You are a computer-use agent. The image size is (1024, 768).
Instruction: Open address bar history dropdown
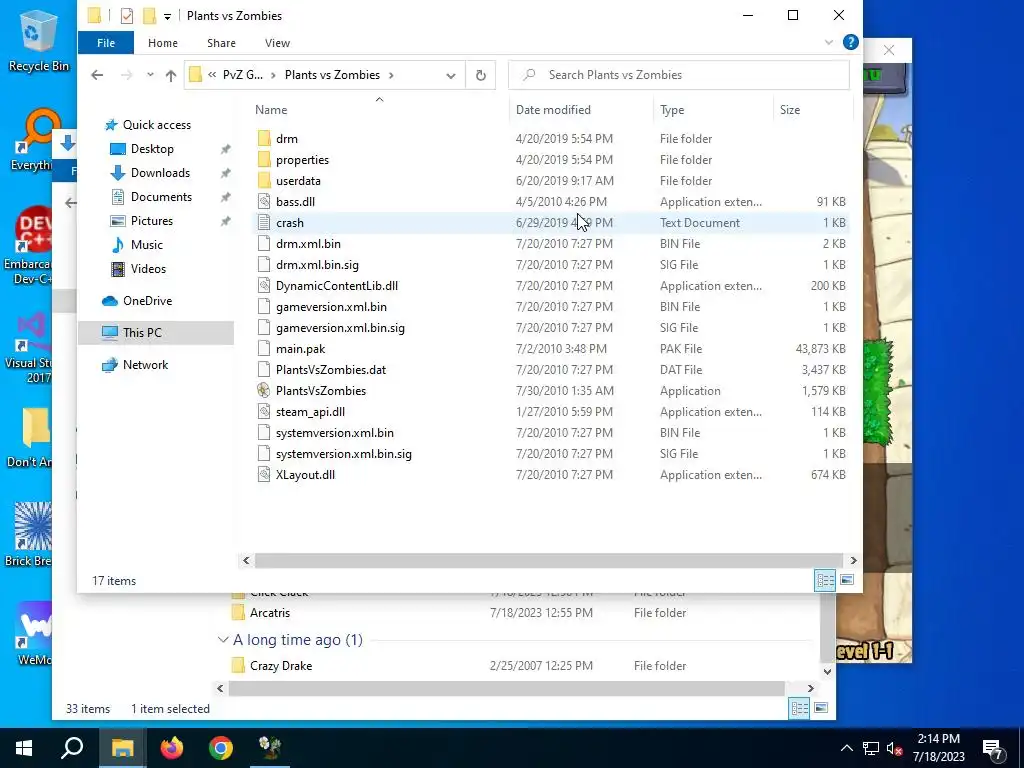click(x=451, y=76)
